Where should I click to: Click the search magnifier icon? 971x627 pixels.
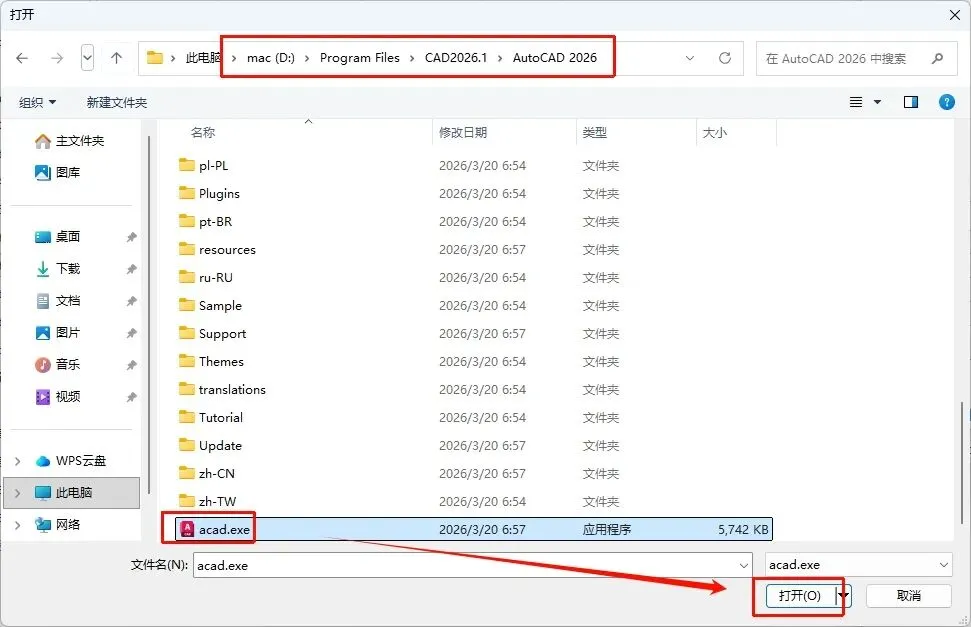point(937,58)
